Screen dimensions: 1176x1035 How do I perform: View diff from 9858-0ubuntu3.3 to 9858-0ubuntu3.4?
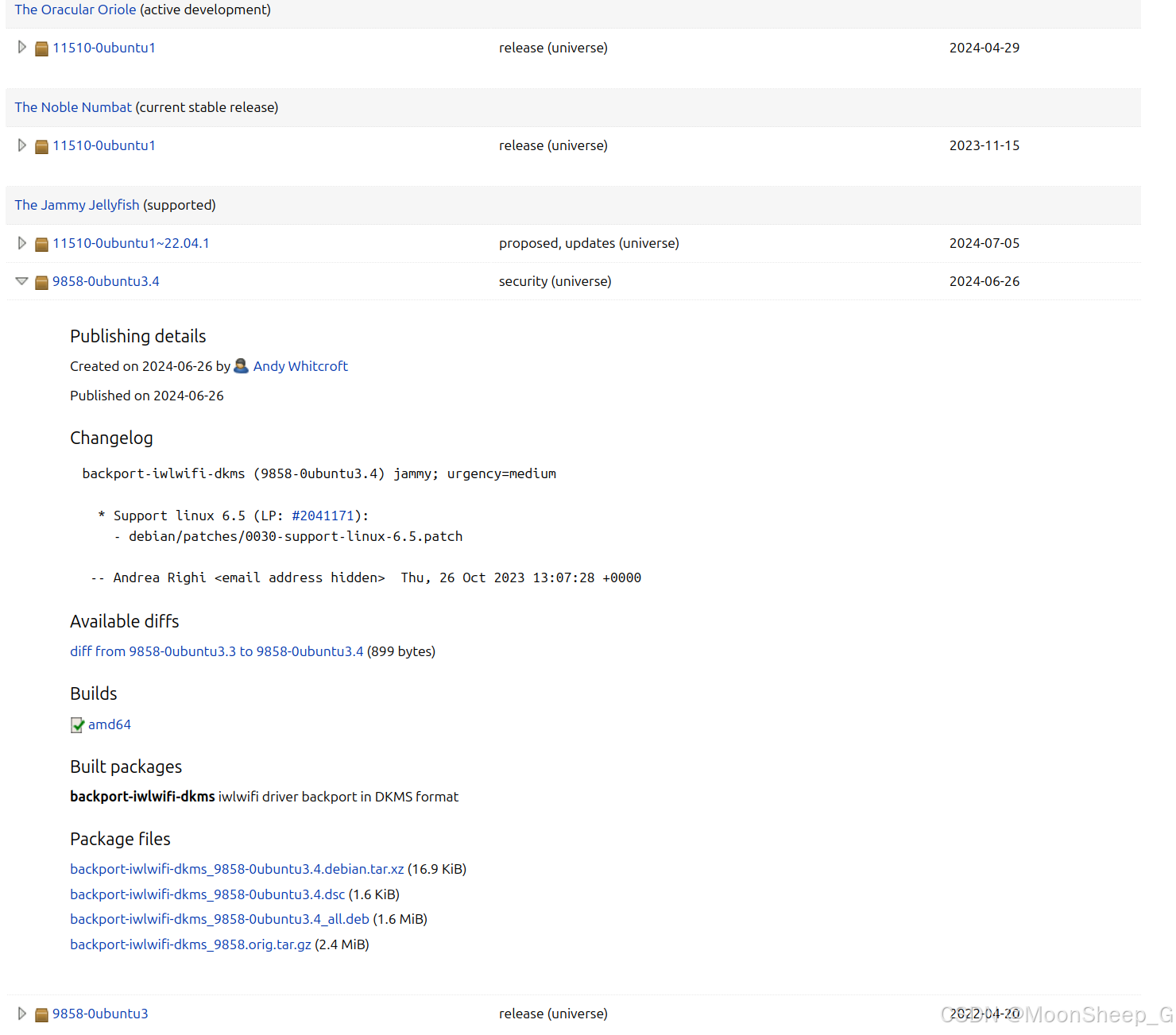[216, 651]
